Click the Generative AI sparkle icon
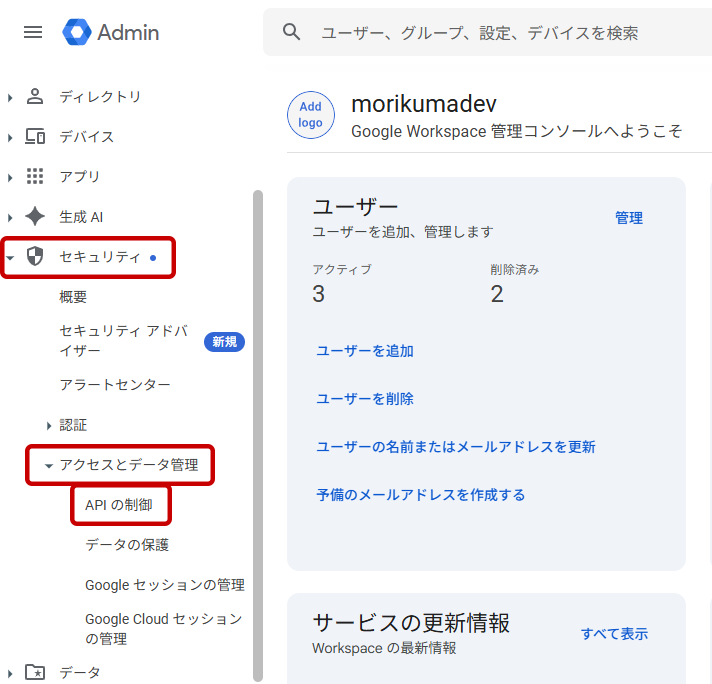This screenshot has width=712, height=684. pos(35,217)
